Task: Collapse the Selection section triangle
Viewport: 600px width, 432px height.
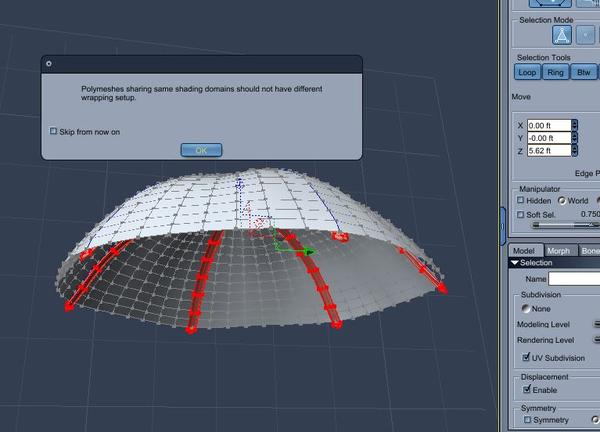Action: click(x=515, y=263)
